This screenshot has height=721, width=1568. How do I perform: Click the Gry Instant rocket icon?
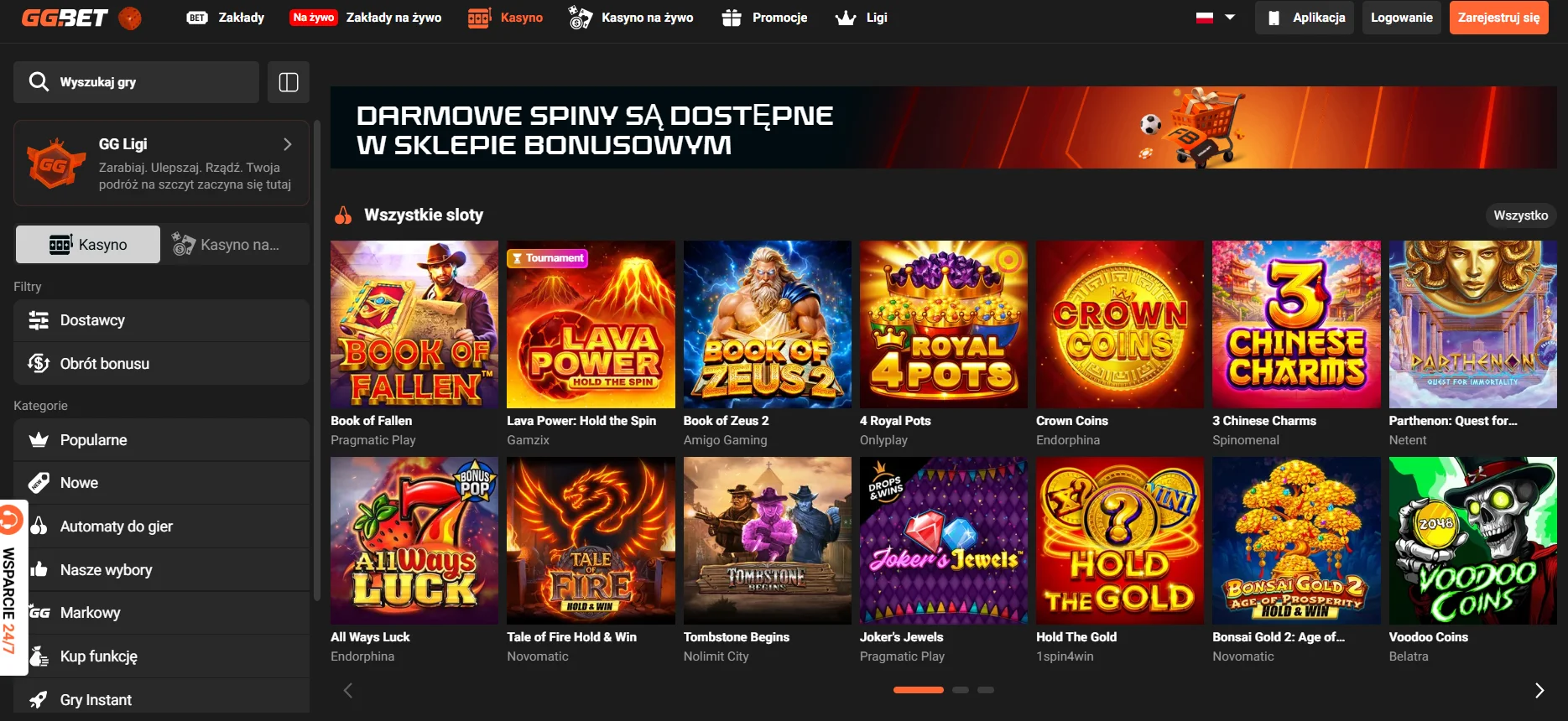[39, 699]
